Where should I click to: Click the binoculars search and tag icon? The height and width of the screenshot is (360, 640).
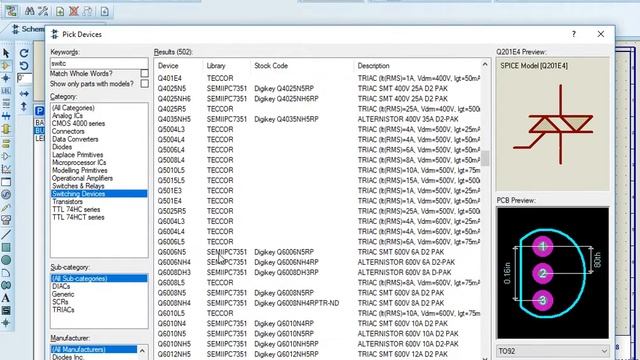[x=29, y=11]
